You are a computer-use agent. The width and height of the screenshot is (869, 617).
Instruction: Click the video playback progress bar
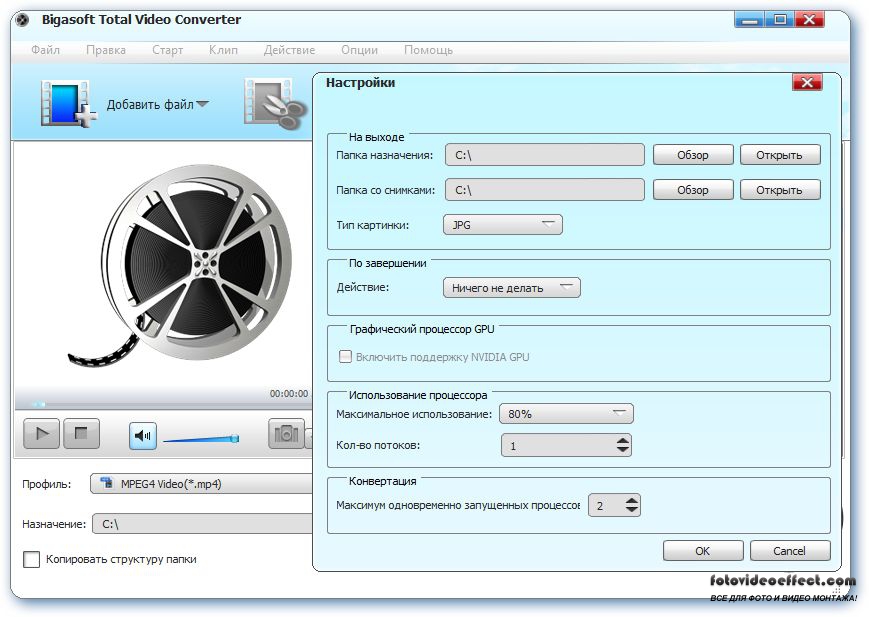coord(163,404)
